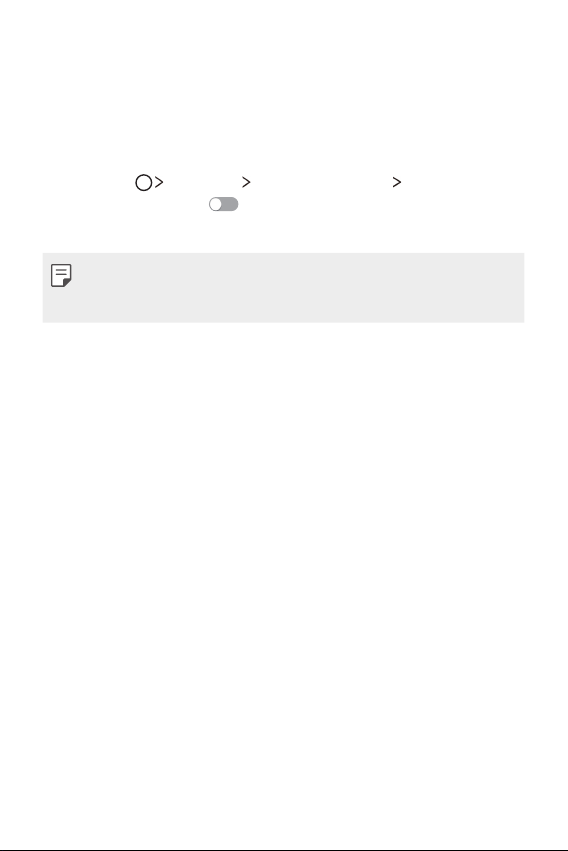This screenshot has width=568, height=851.
Task: Expand the chevron next to the home circle
Action: pyautogui.click(x=159, y=182)
